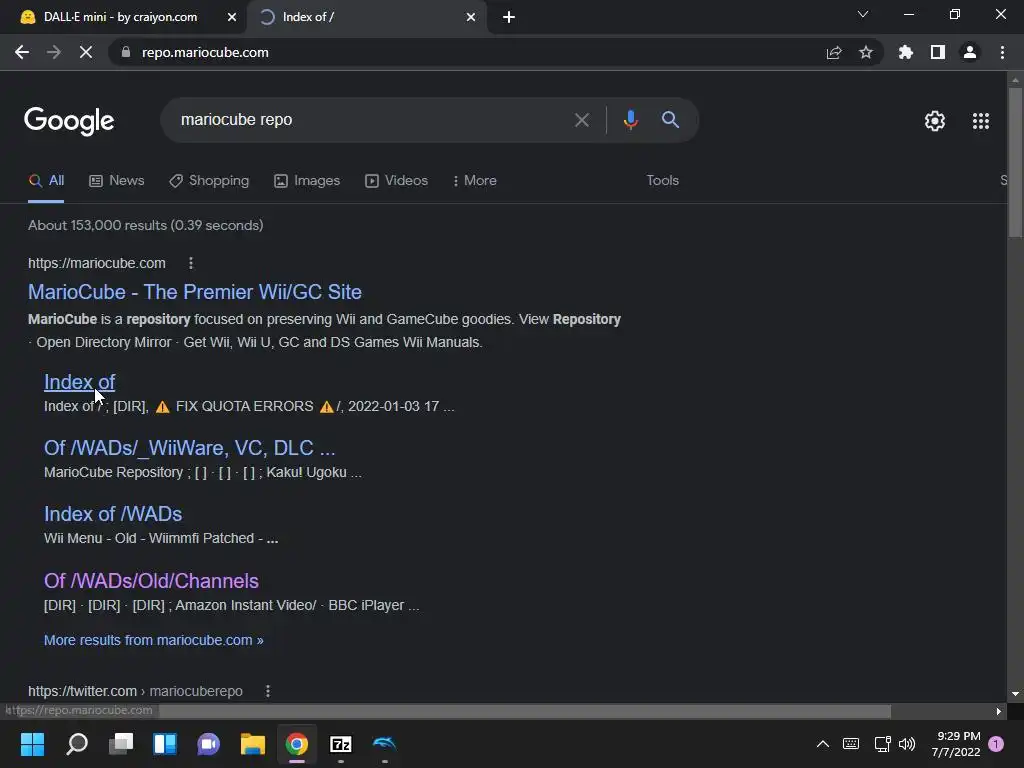Stop loading the page with the X button
The image size is (1024, 768).
(86, 52)
